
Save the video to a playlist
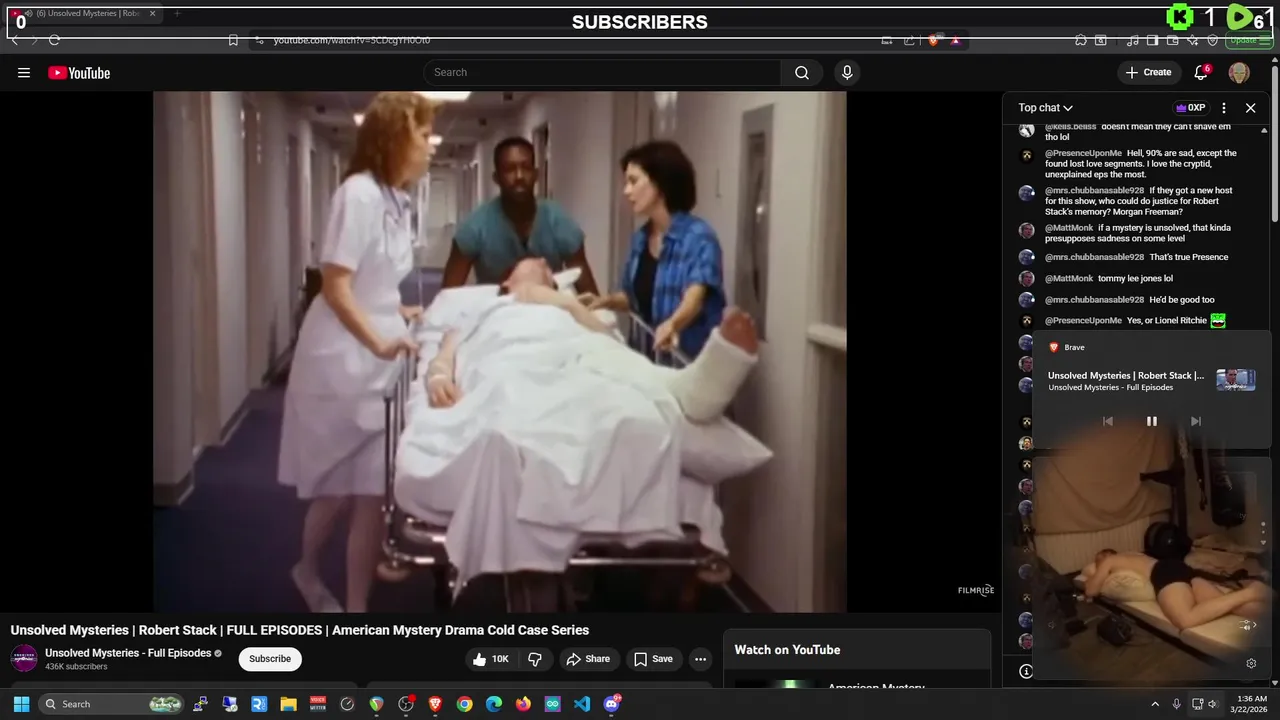click(653, 659)
